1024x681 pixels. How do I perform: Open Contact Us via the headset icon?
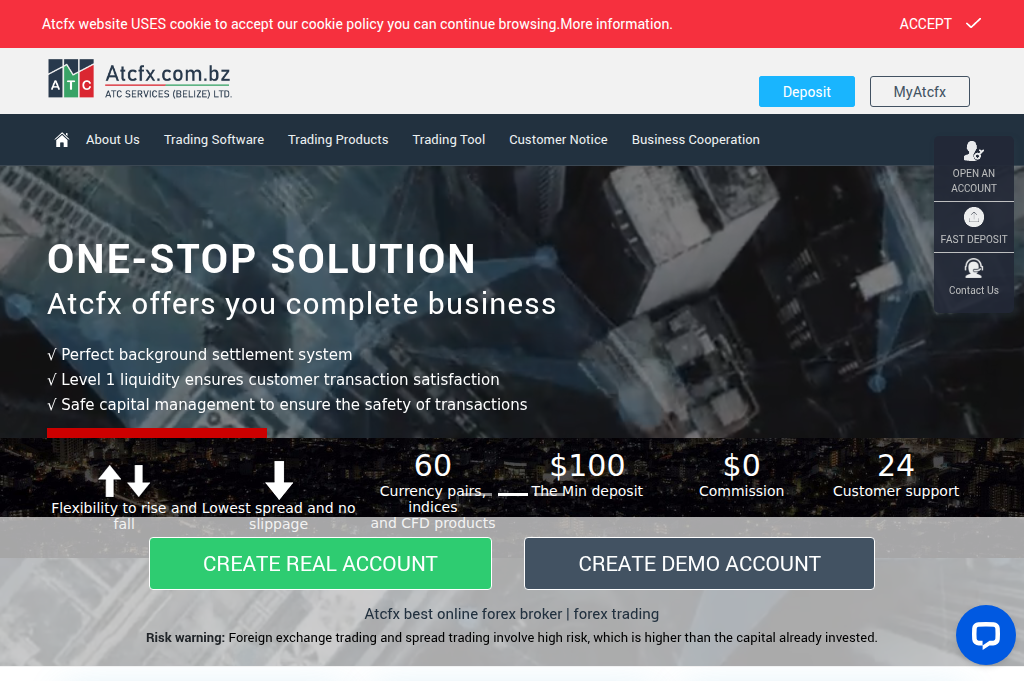[973, 268]
